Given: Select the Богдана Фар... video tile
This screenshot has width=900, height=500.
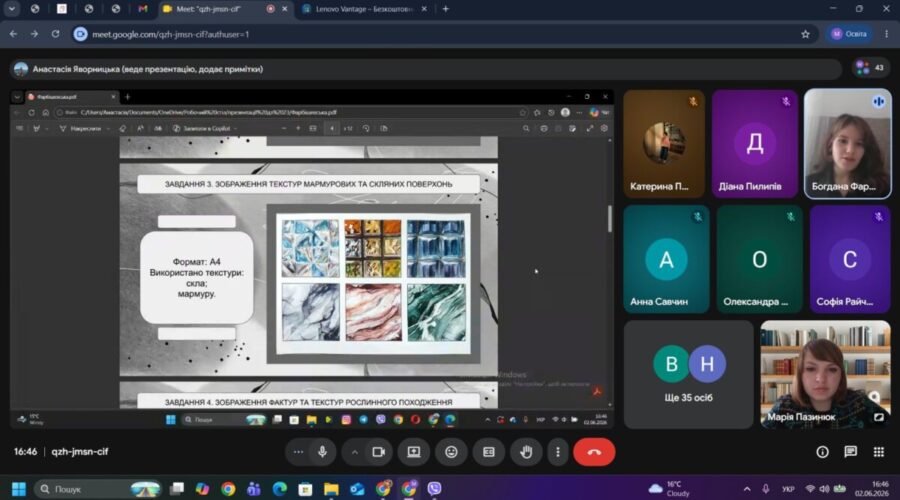Looking at the screenshot, I should (848, 144).
